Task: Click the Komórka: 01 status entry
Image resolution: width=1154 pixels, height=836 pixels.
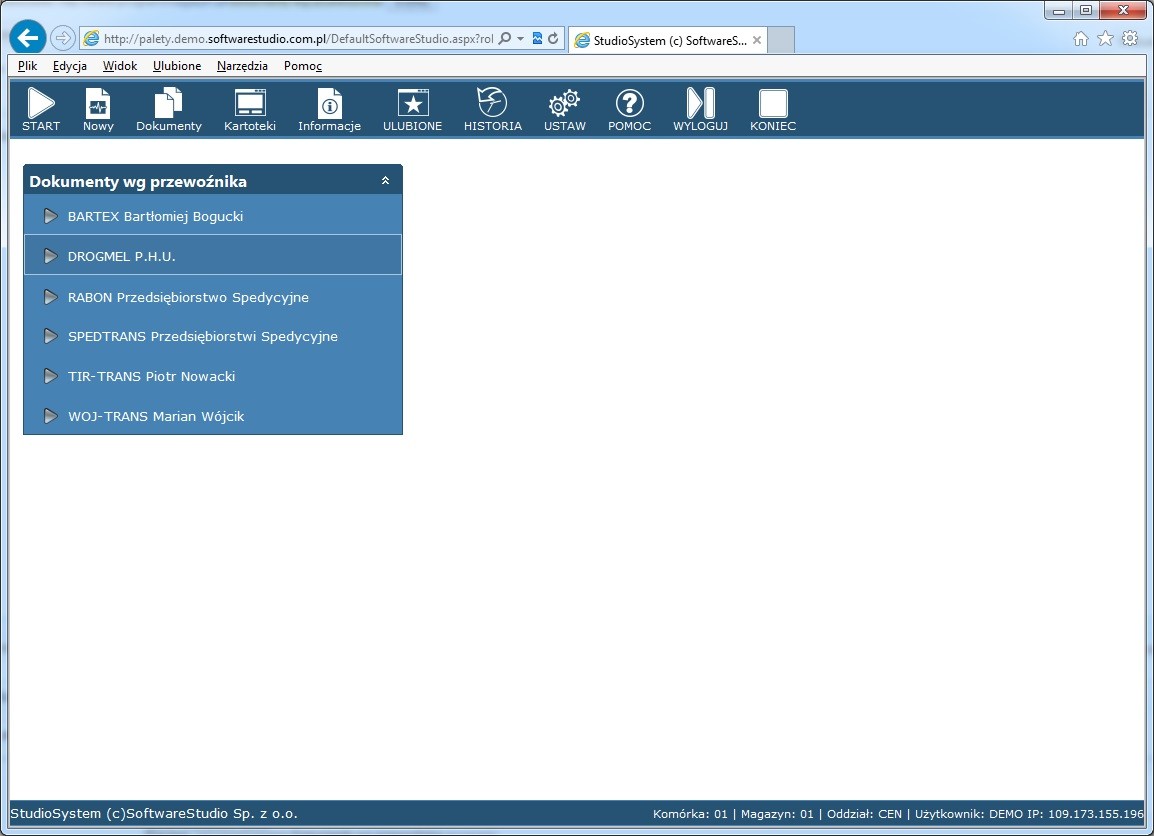Action: click(x=690, y=814)
